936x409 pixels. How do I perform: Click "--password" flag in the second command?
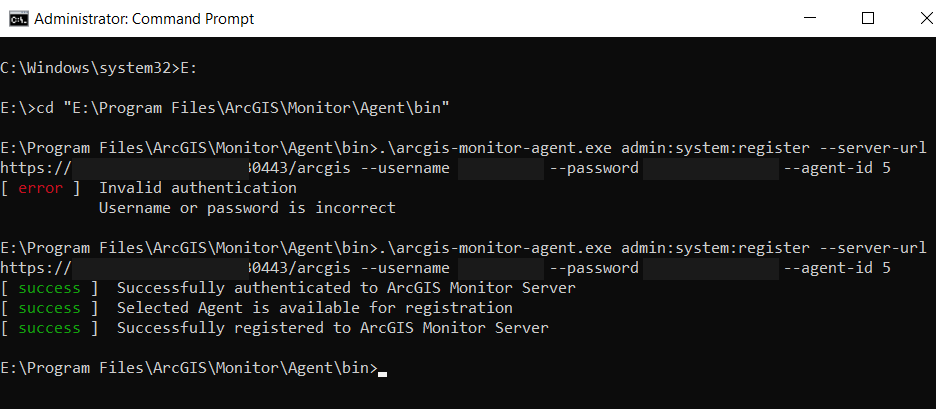(594, 268)
